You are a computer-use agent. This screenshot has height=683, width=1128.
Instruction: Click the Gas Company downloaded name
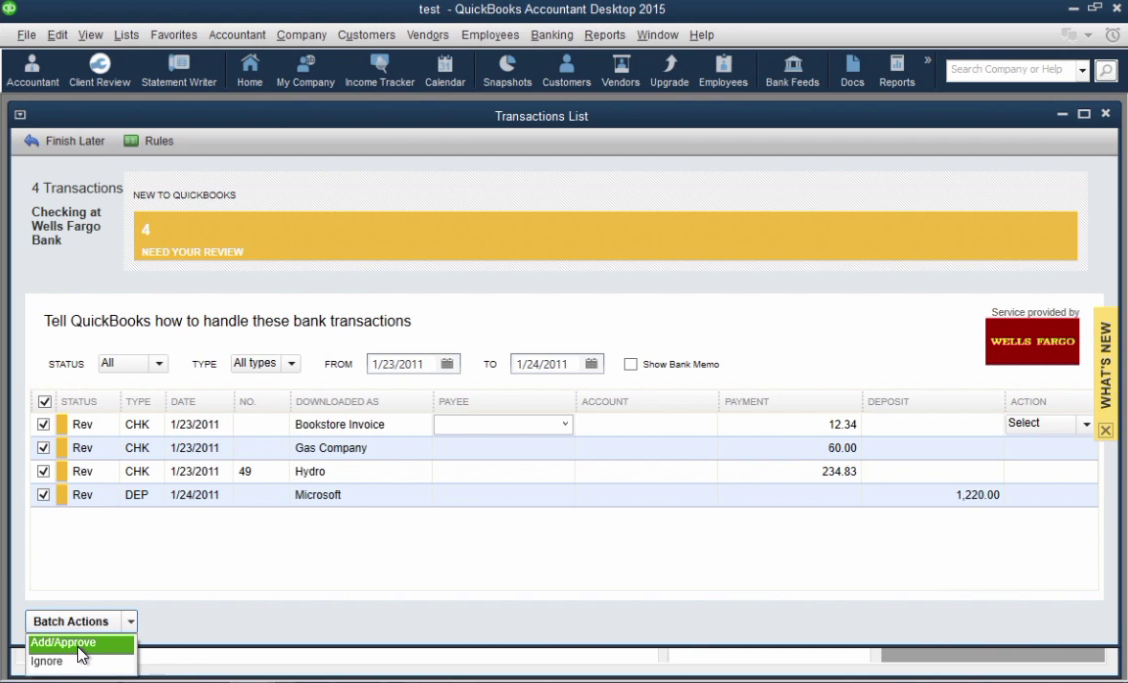331,448
